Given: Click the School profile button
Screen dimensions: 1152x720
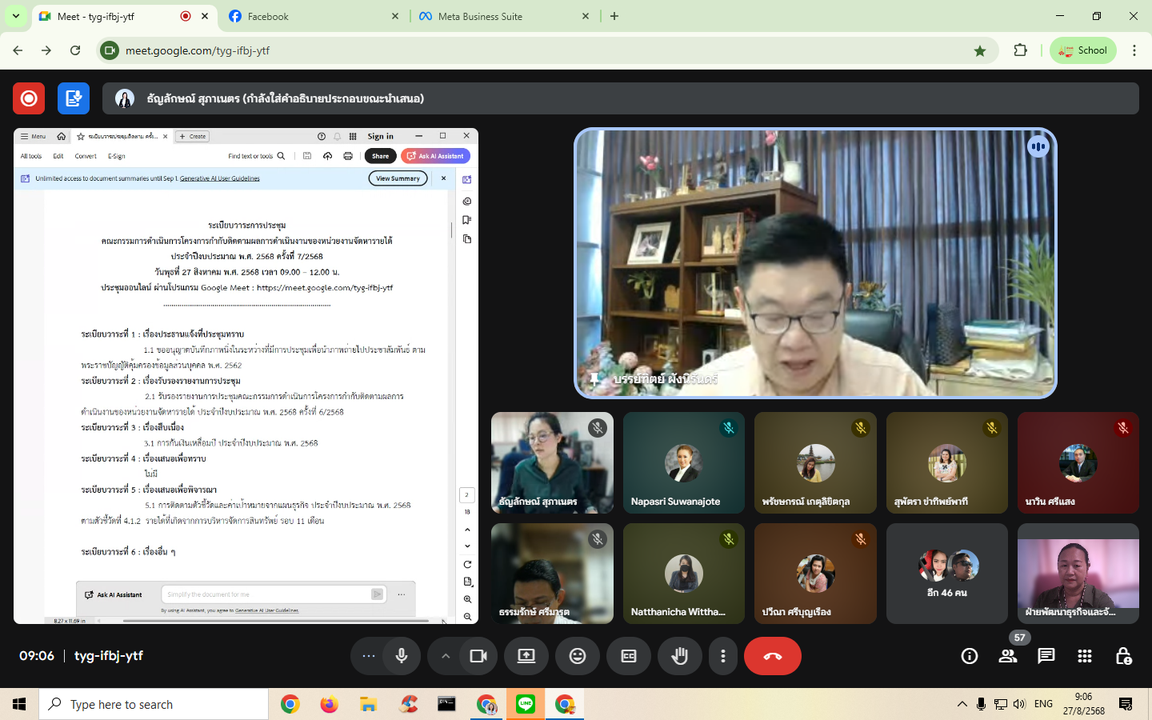Looking at the screenshot, I should [x=1083, y=50].
